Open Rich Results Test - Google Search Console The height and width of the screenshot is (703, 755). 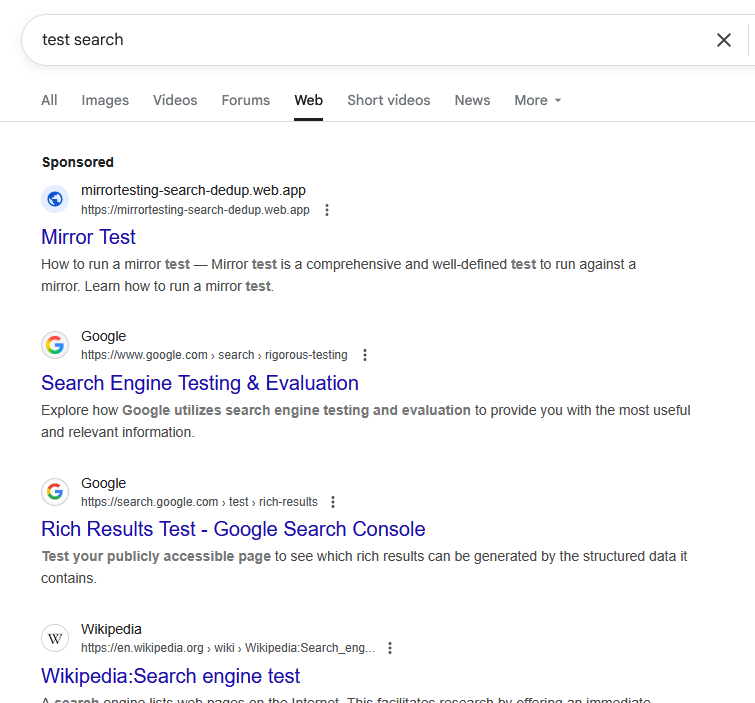[x=233, y=529]
